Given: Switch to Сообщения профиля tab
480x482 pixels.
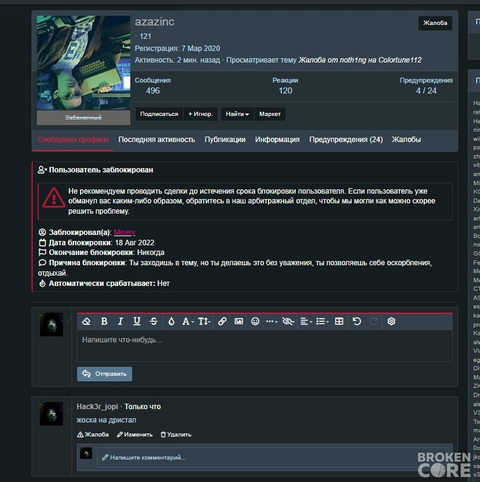Looking at the screenshot, I should click(73, 140).
